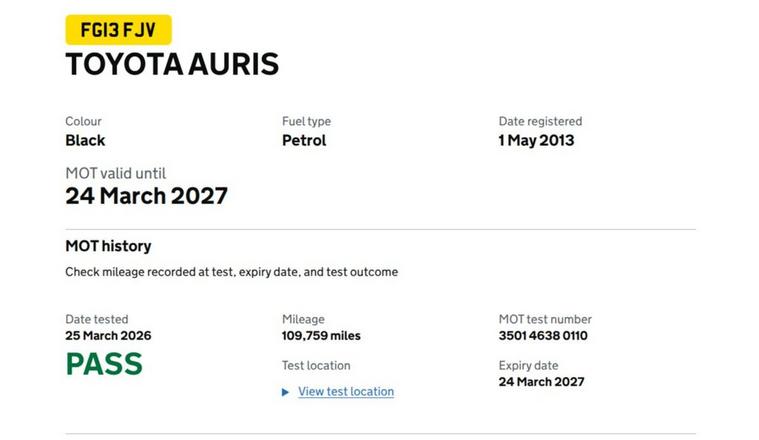The width and height of the screenshot is (759, 440).
Task: Click the MOT history section heading
Action: point(108,246)
